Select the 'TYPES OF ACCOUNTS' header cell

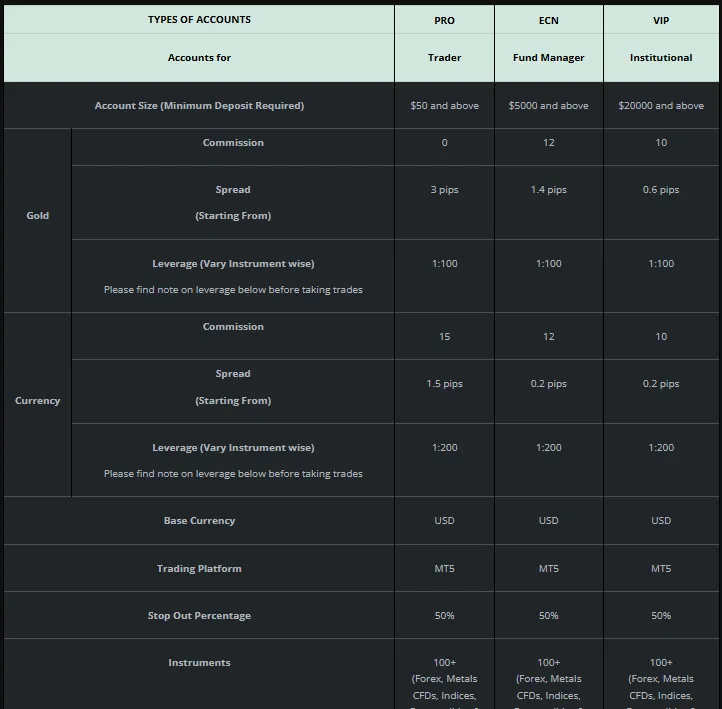[199, 20]
